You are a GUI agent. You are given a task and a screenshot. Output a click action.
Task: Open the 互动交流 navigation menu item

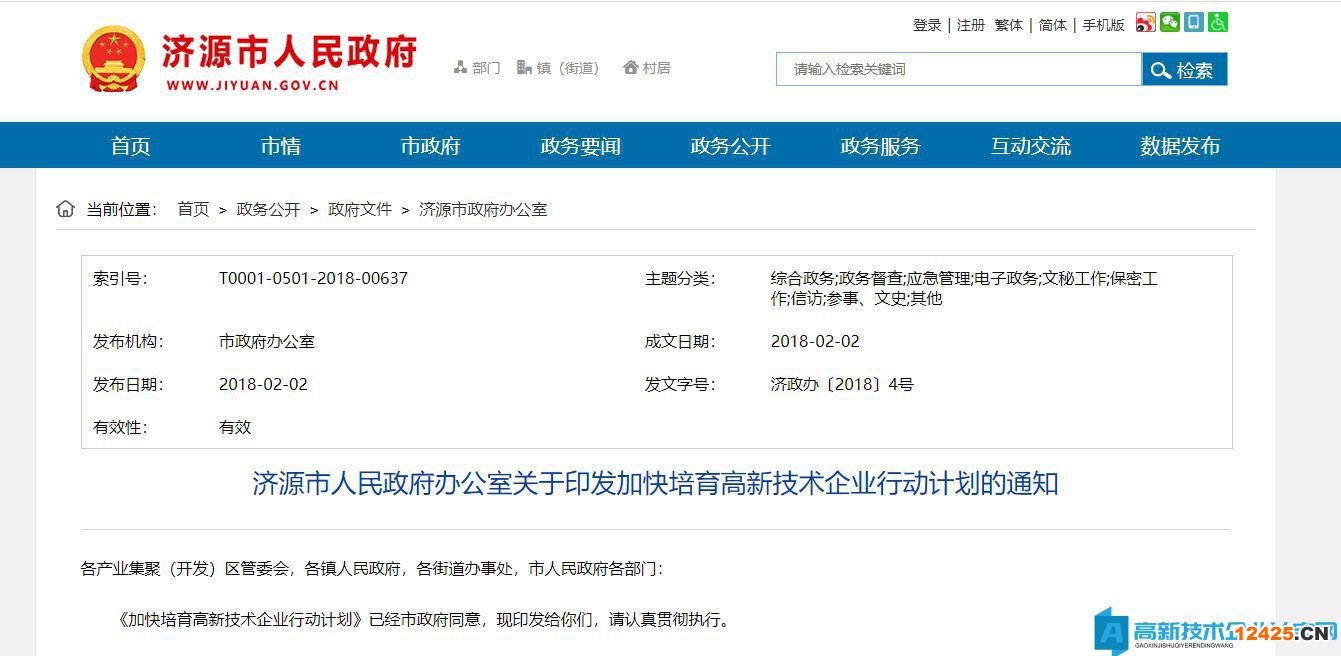coord(1031,146)
